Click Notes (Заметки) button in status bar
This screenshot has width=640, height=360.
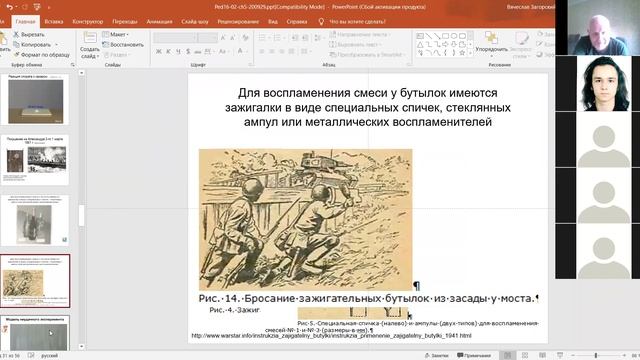coord(436,356)
